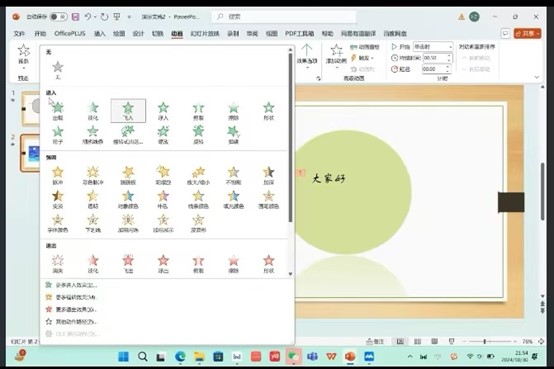Choose the Appear (出现) entrance effect
Screen dimensions: 554x369
click(x=58, y=111)
